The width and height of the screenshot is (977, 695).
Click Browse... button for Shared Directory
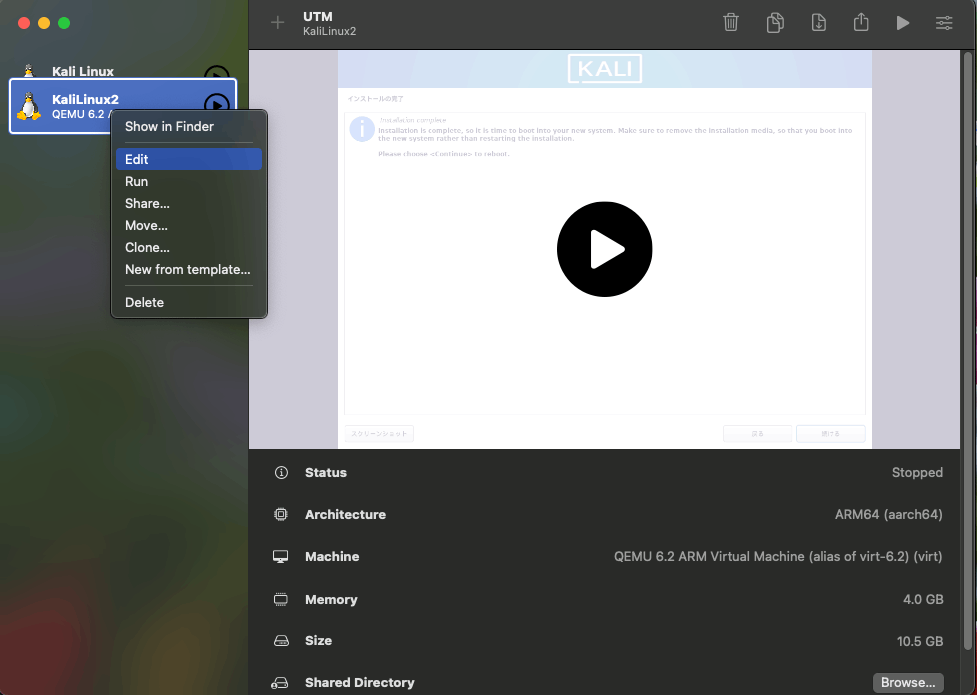click(908, 683)
